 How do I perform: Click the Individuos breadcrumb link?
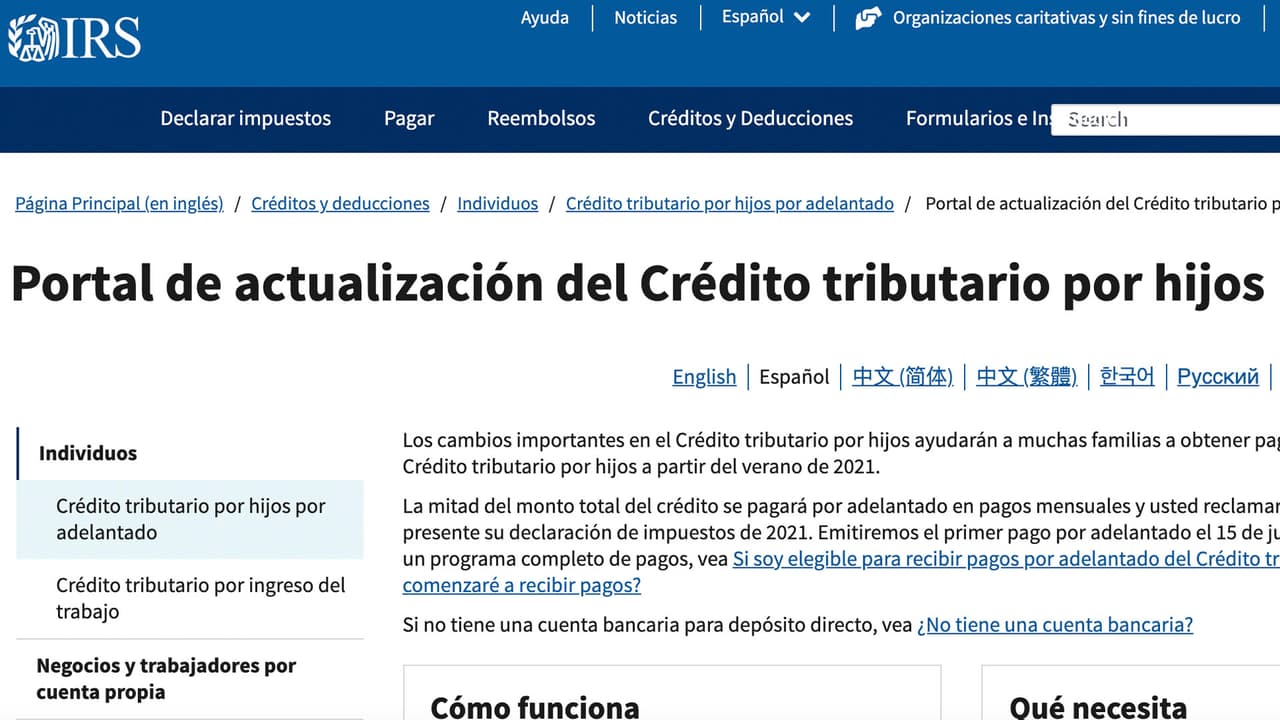click(497, 203)
